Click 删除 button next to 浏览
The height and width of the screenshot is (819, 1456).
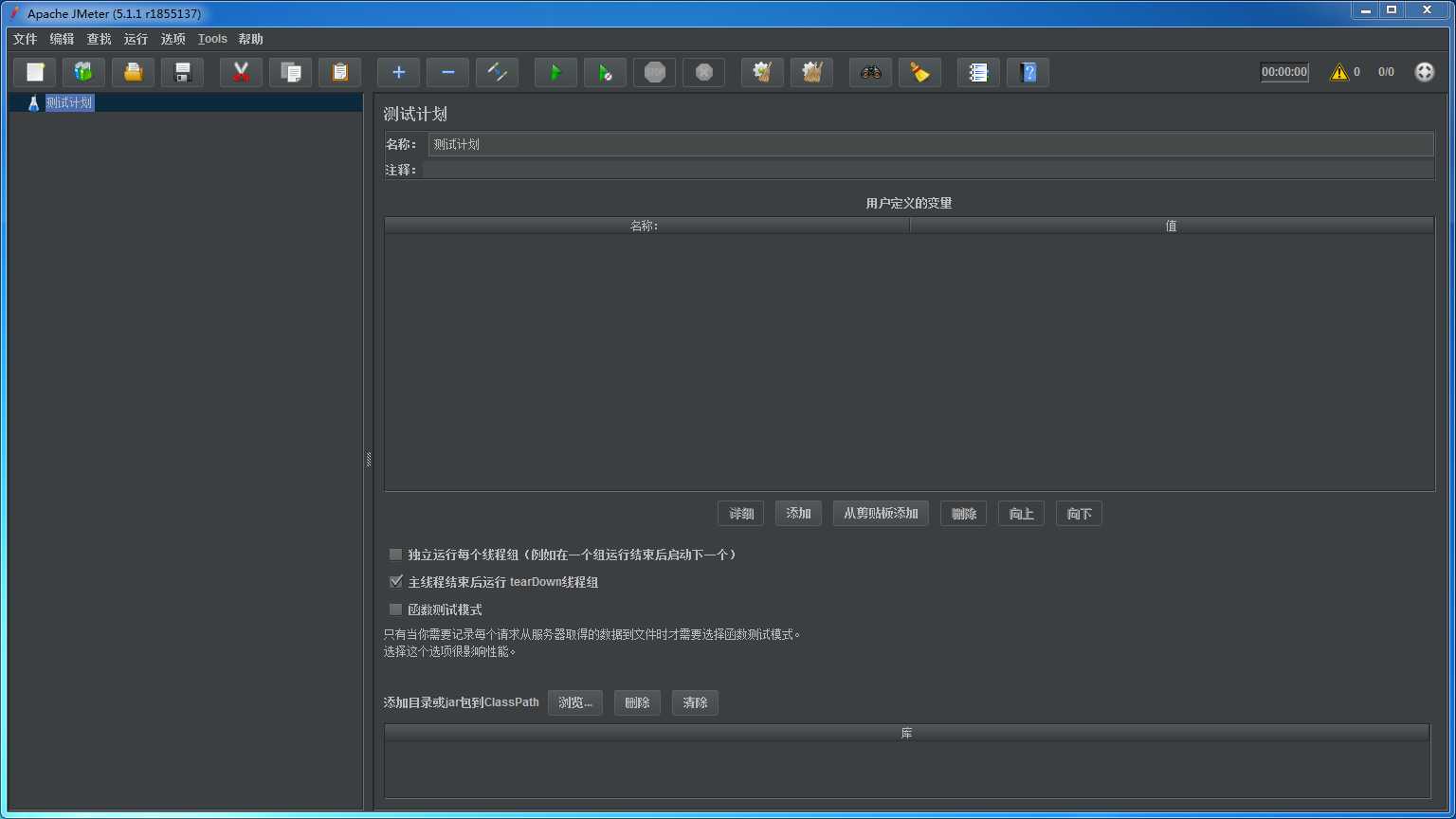(638, 703)
